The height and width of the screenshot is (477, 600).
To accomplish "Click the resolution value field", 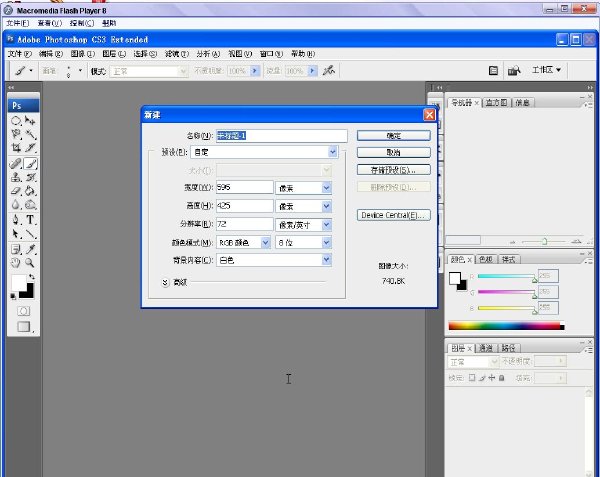I will point(245,224).
